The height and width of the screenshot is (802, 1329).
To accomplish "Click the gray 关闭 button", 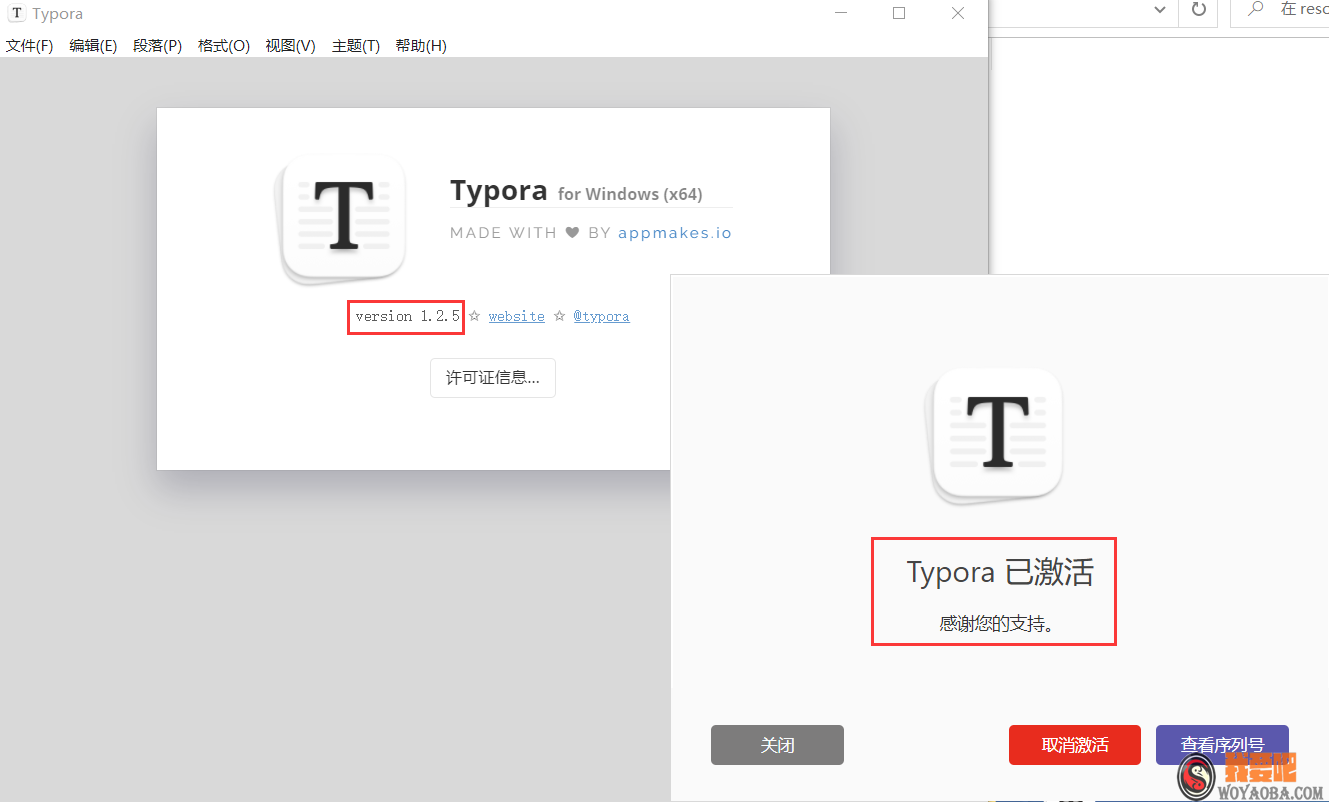I will [777, 745].
